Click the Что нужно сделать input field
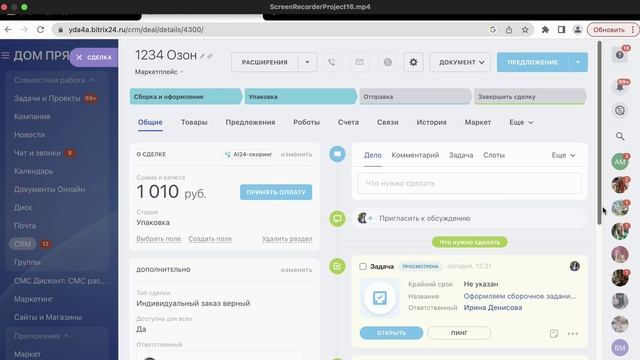Viewport: 640px width, 360px height. point(469,183)
